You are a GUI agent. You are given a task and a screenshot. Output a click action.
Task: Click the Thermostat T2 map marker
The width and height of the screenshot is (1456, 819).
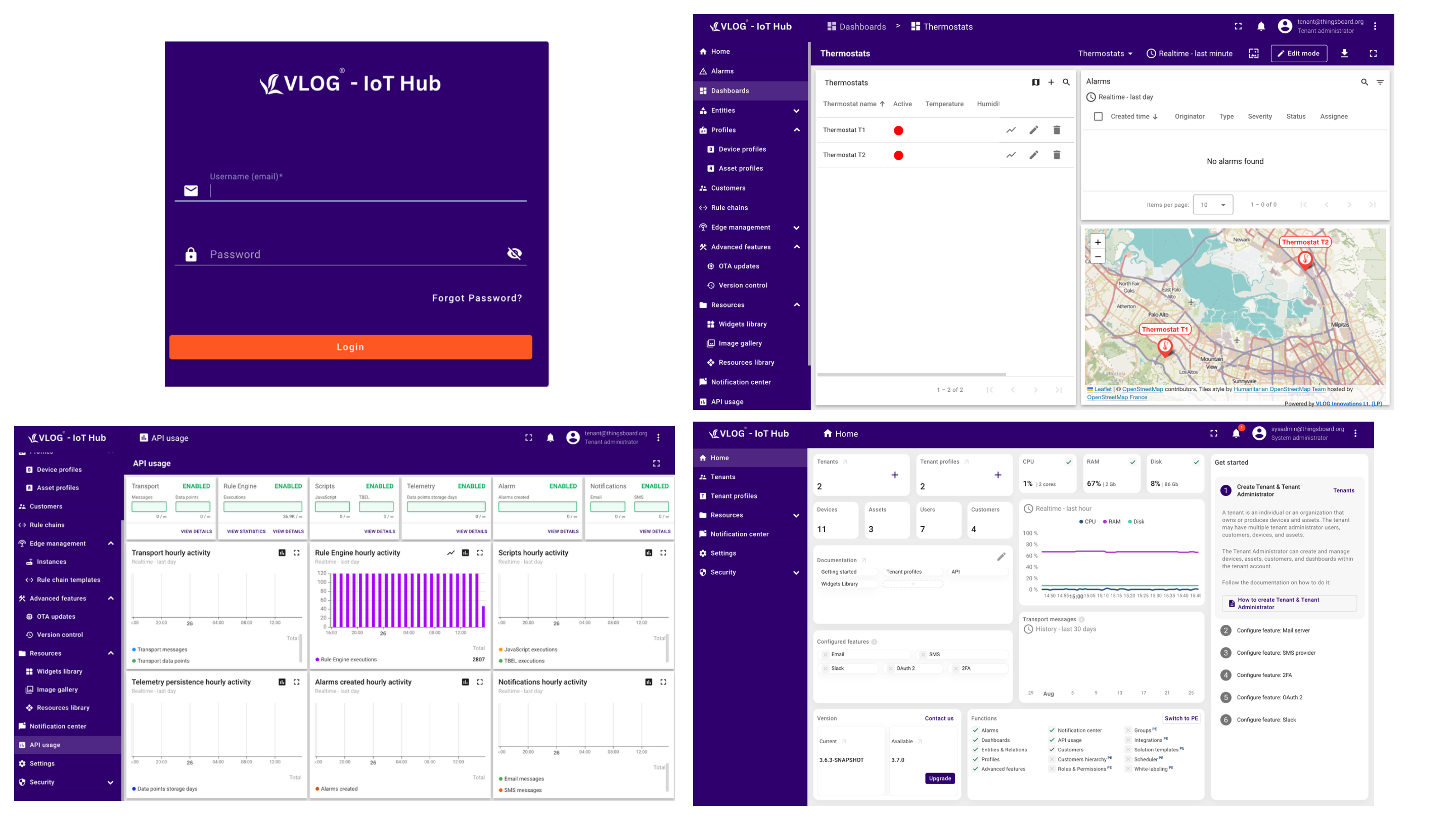click(1304, 259)
